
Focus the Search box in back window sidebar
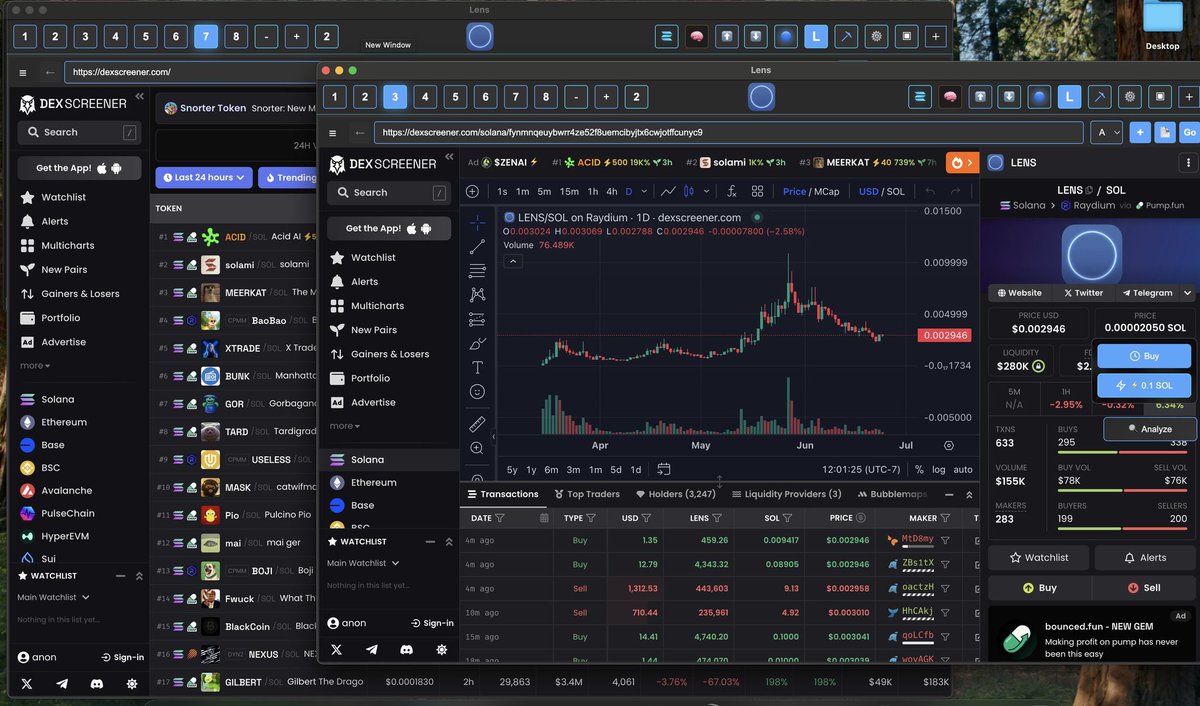pyautogui.click(x=79, y=132)
